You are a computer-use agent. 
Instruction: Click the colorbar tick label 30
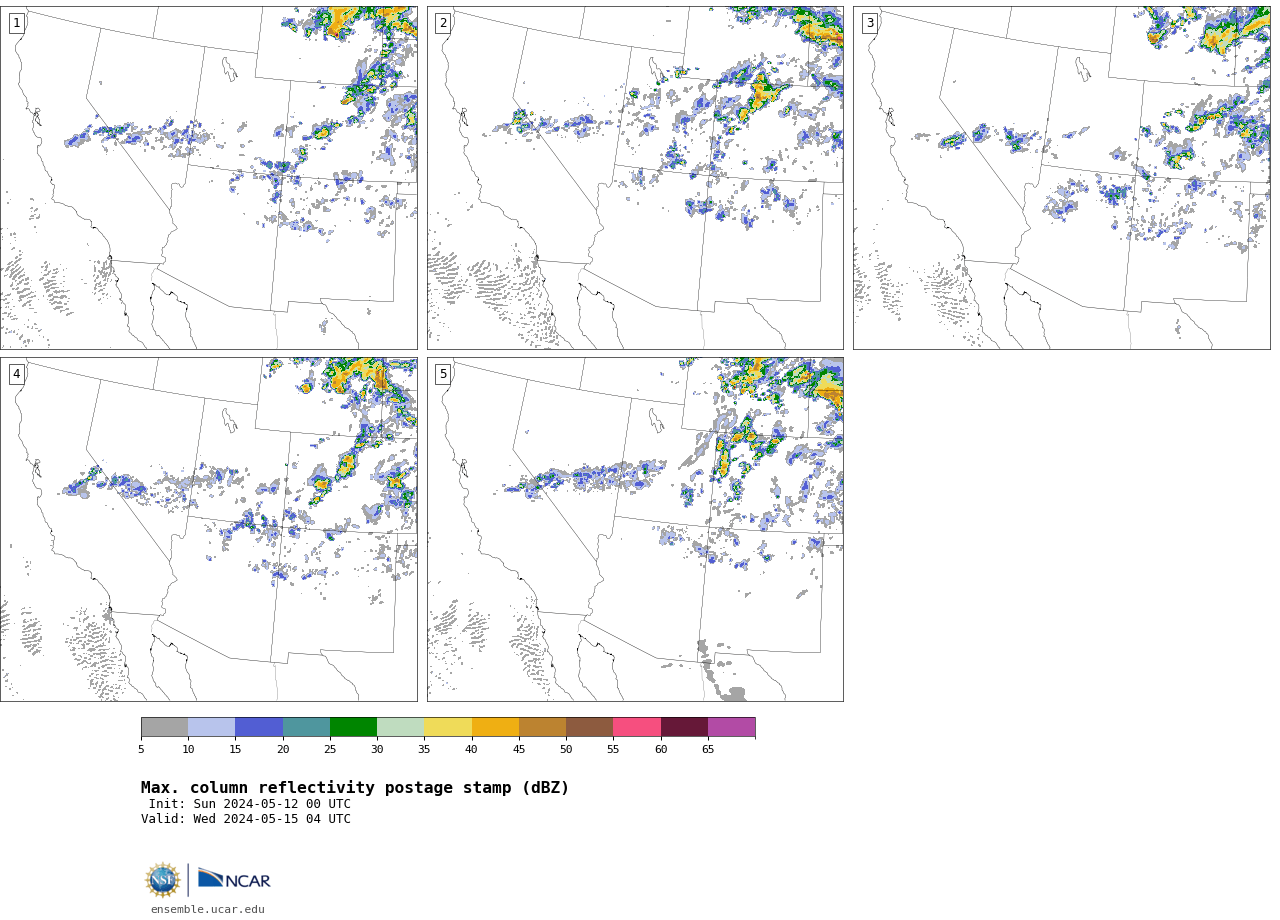(377, 749)
